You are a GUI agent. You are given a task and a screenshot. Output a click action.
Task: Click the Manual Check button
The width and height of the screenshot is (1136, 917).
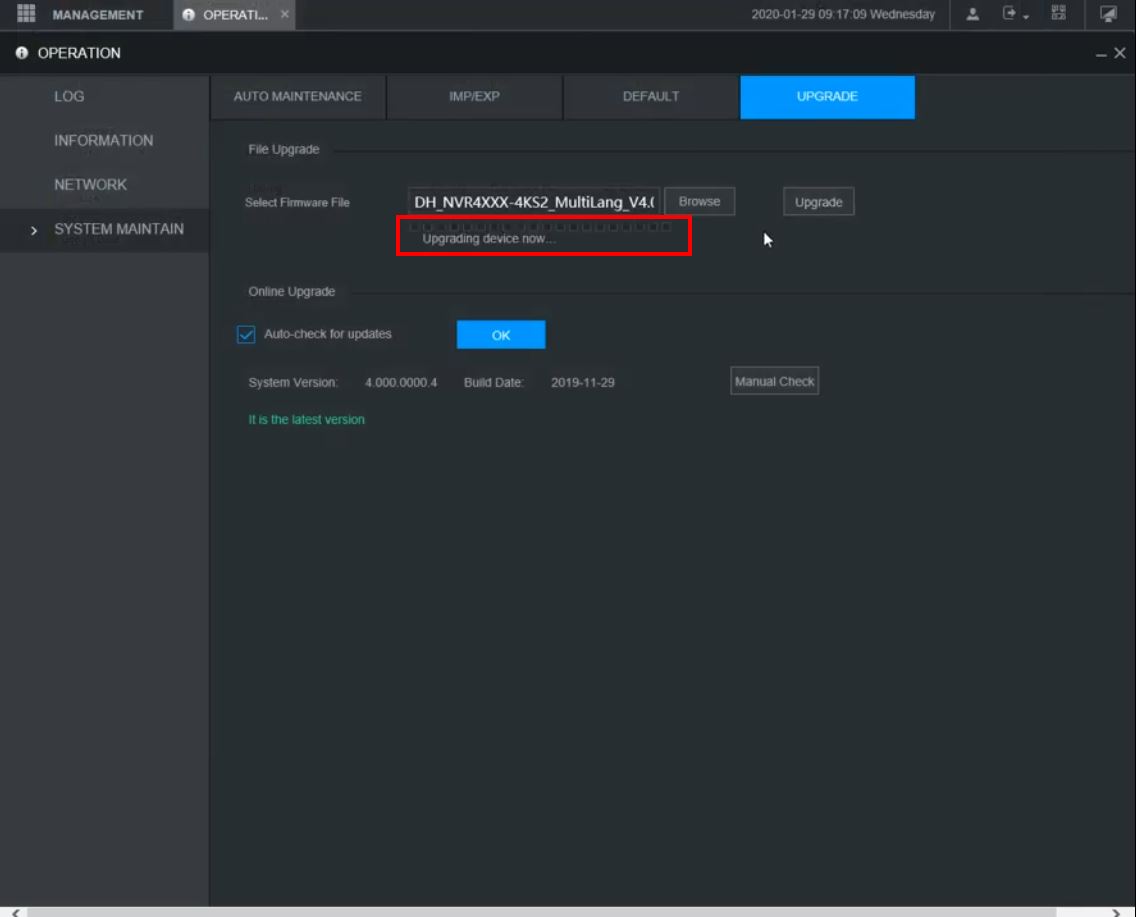pyautogui.click(x=774, y=381)
